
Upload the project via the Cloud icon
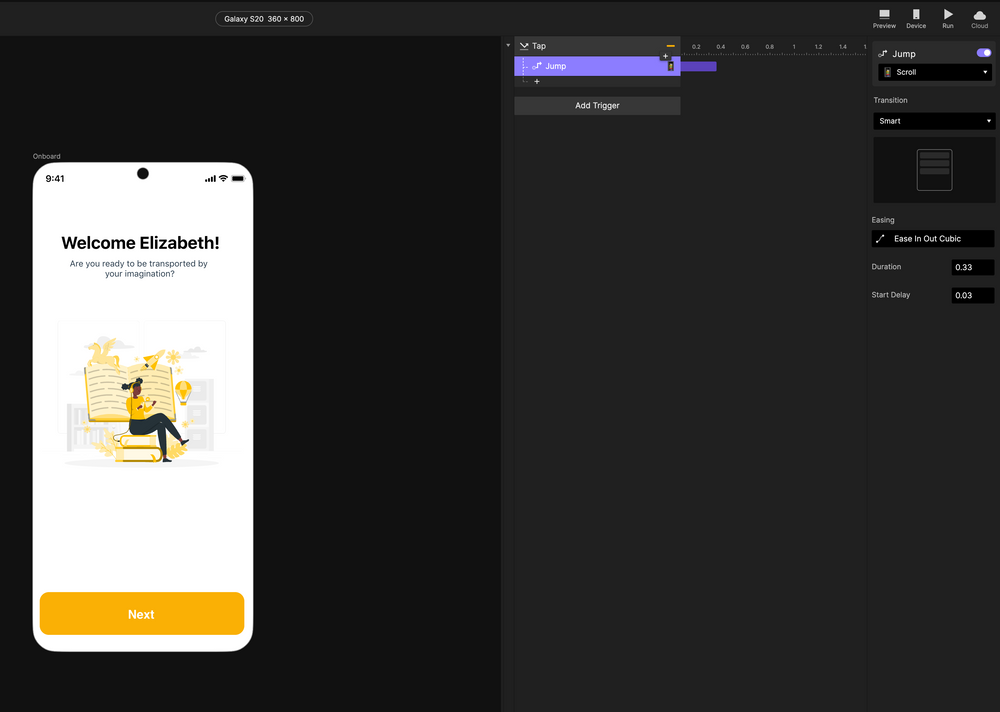click(979, 15)
